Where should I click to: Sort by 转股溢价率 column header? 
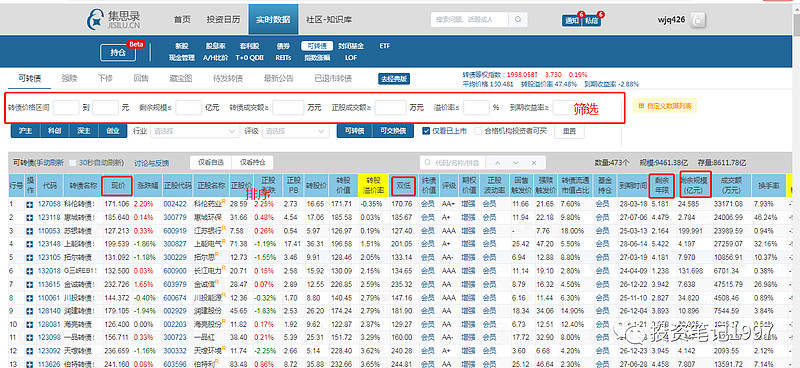[374, 186]
